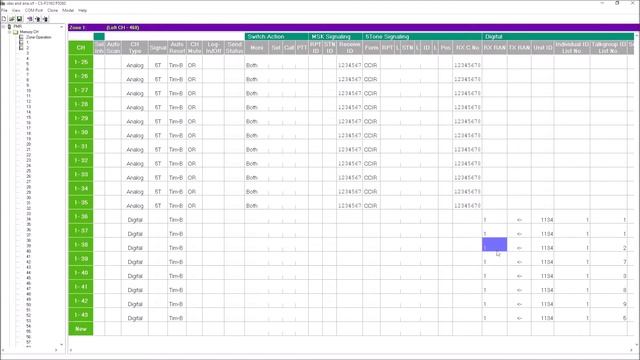Open the File menu

tap(4, 10)
